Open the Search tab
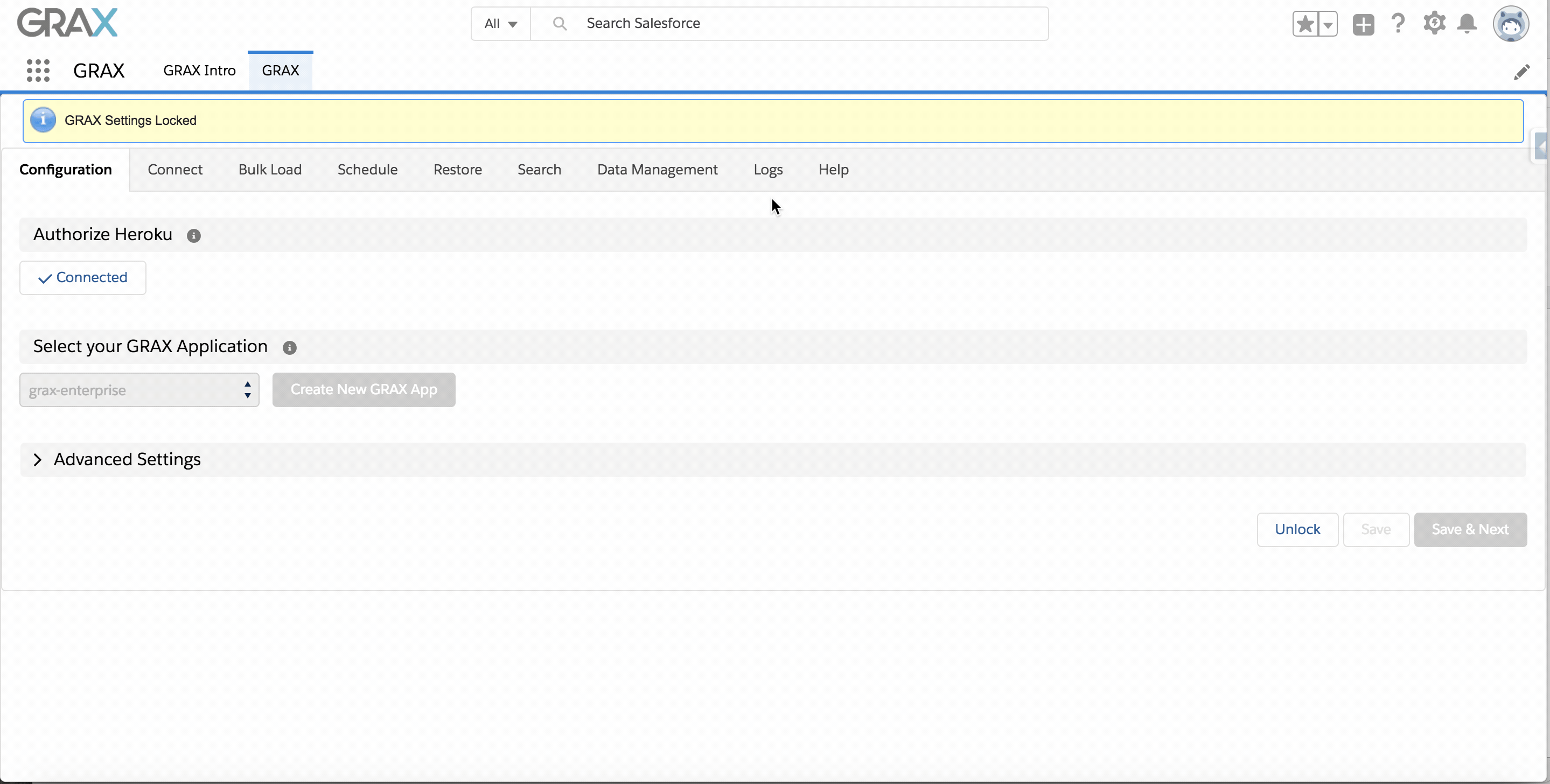The width and height of the screenshot is (1550, 784). (540, 170)
